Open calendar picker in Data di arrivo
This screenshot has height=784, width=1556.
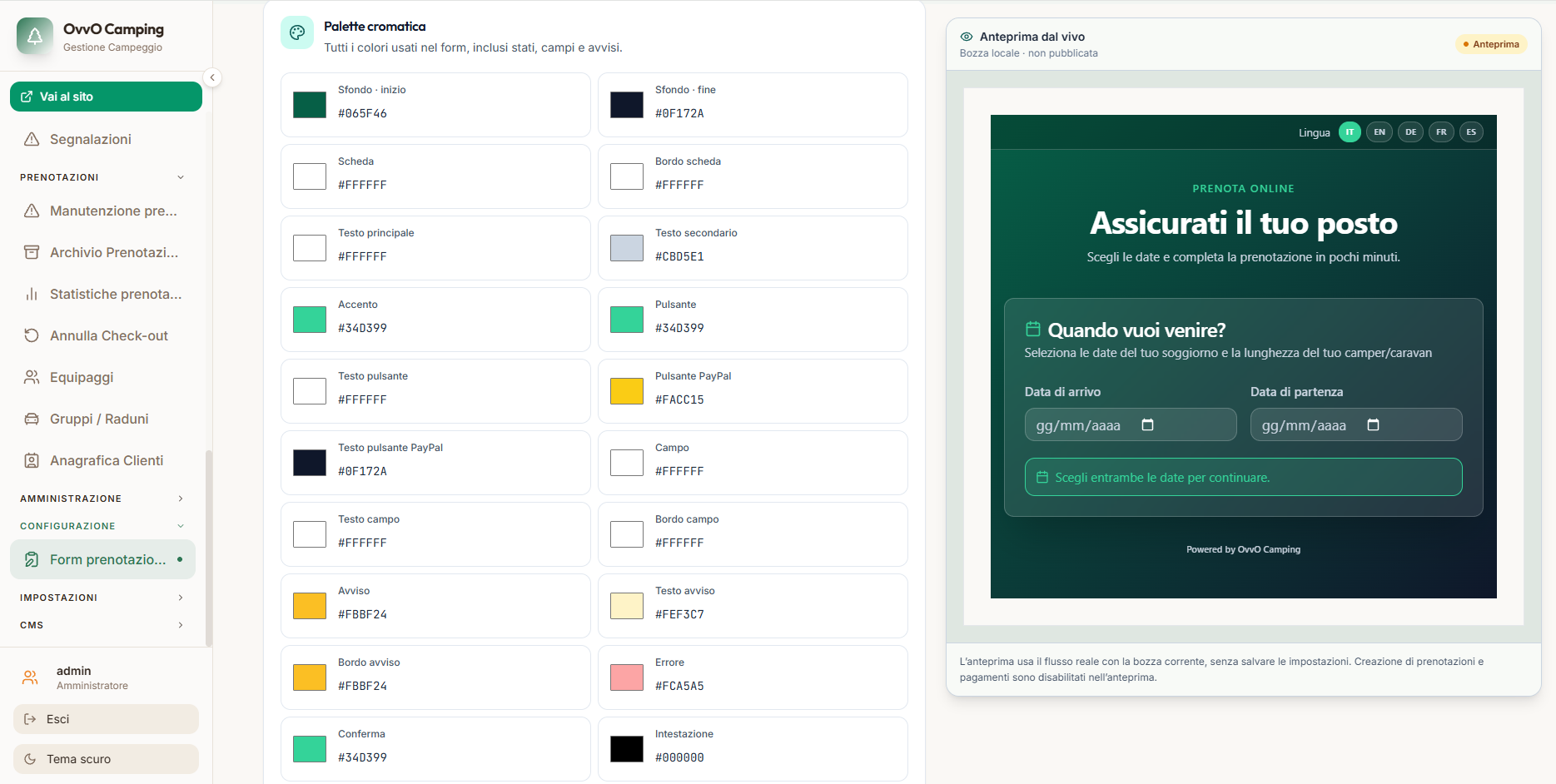1147,424
